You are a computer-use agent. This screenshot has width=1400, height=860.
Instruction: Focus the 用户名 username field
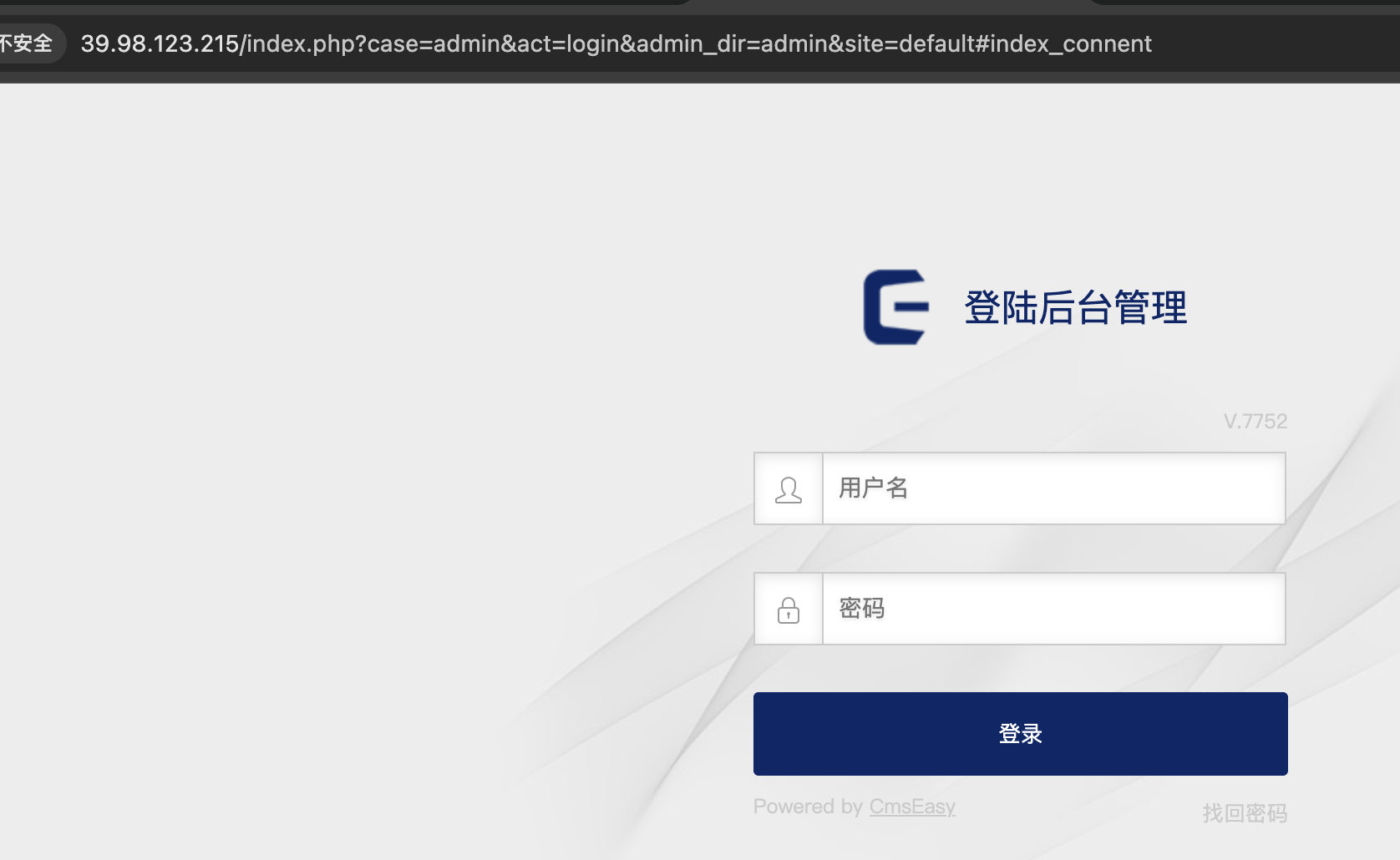point(1053,488)
